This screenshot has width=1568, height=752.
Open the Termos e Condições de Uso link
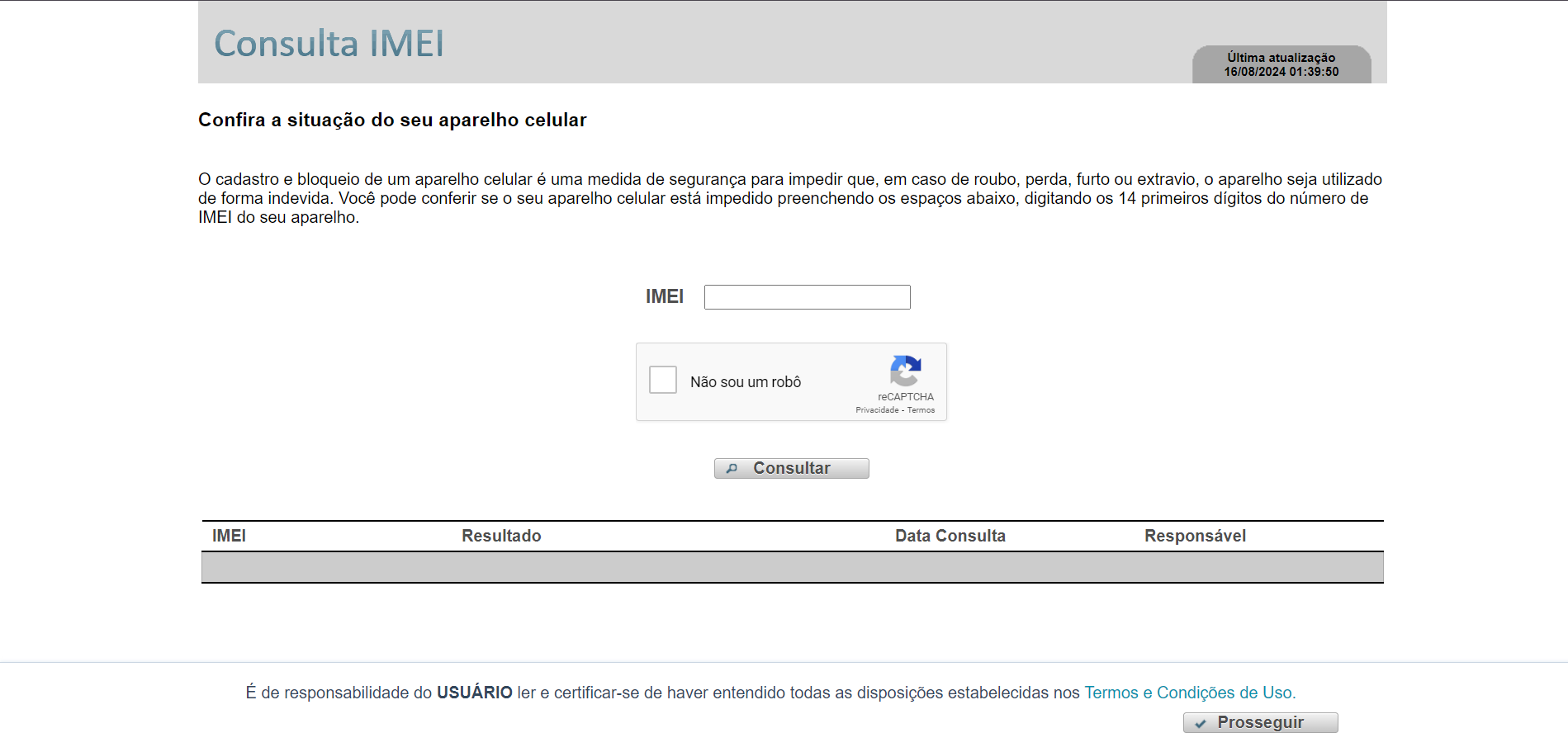pos(1189,693)
